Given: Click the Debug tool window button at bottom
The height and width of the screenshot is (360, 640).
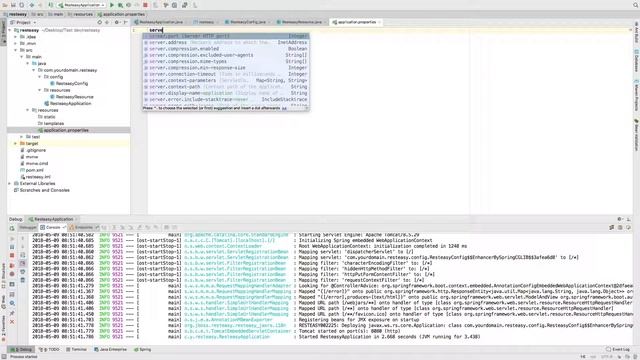Looking at the screenshot, I should pyautogui.click(x=21, y=350).
